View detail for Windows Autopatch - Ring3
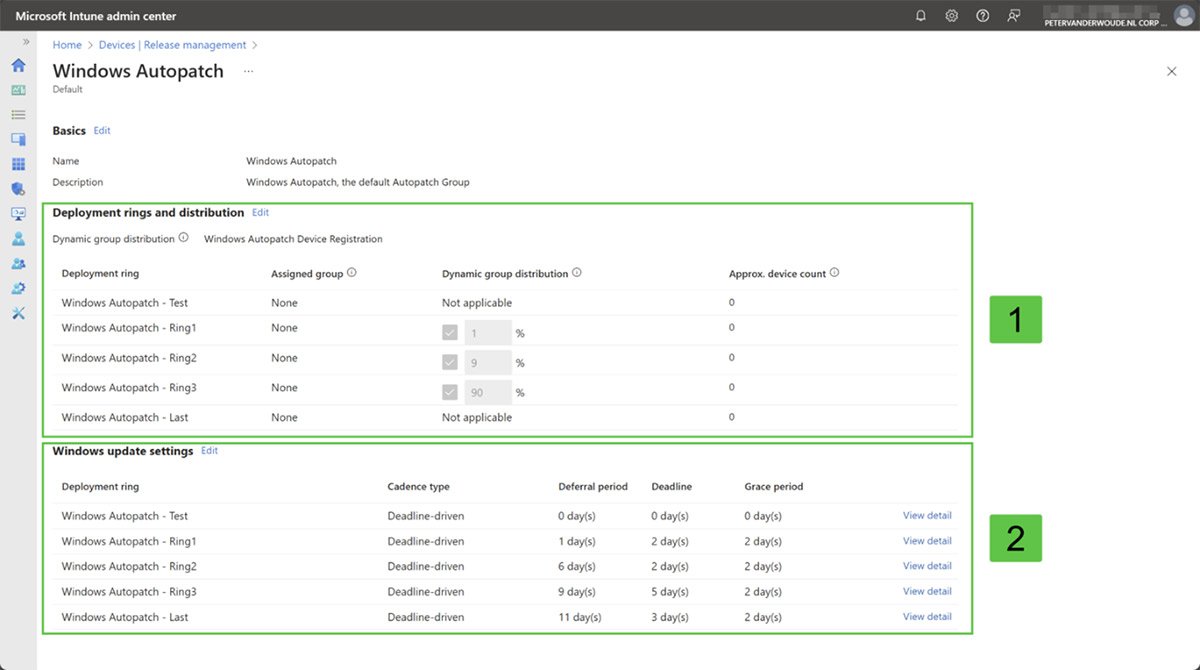This screenshot has width=1200, height=670. tap(927, 591)
